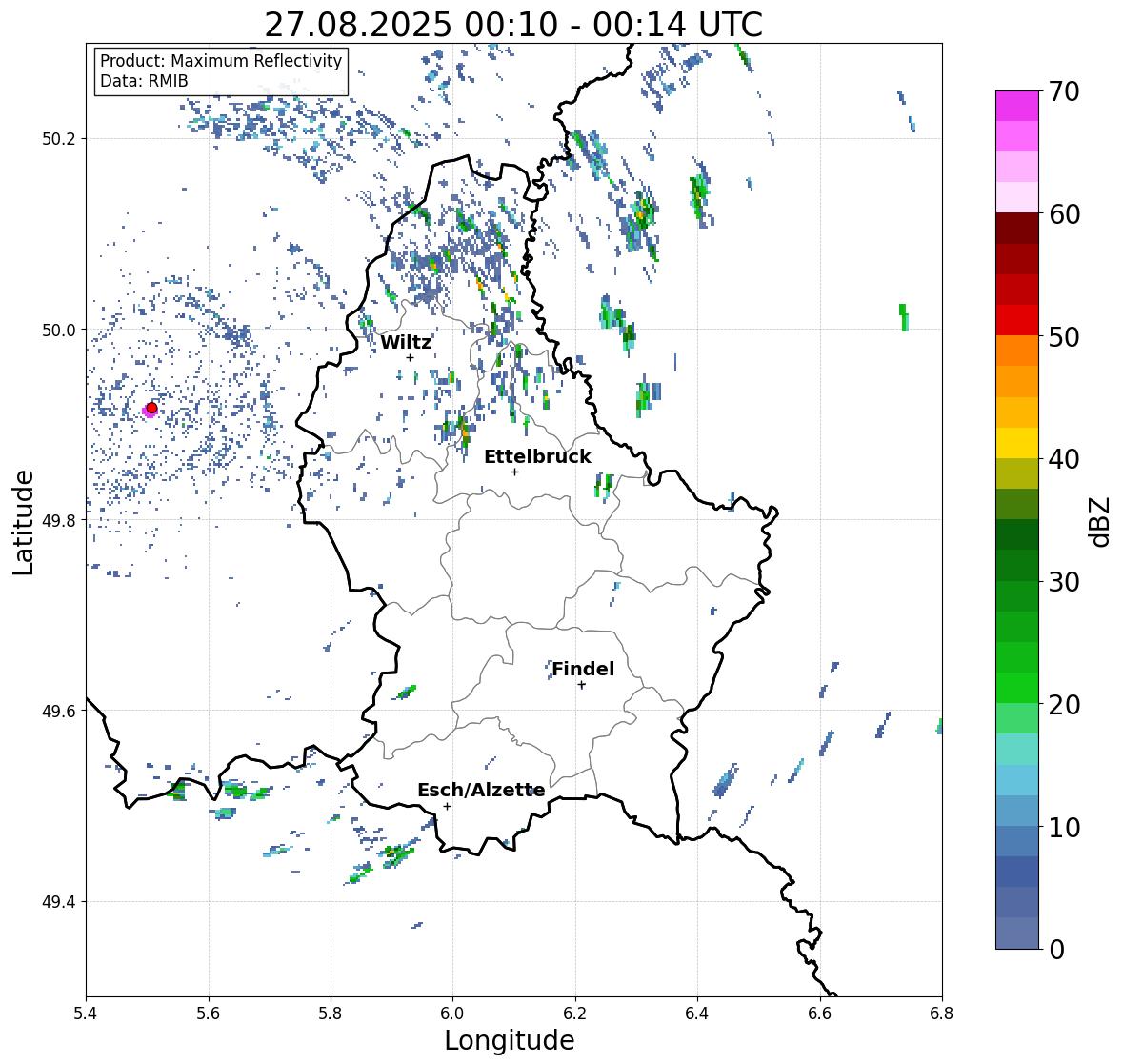This screenshot has width=1123, height=1064.
Task: Click the 0 tick on the colorbar
Action: 1056,950
